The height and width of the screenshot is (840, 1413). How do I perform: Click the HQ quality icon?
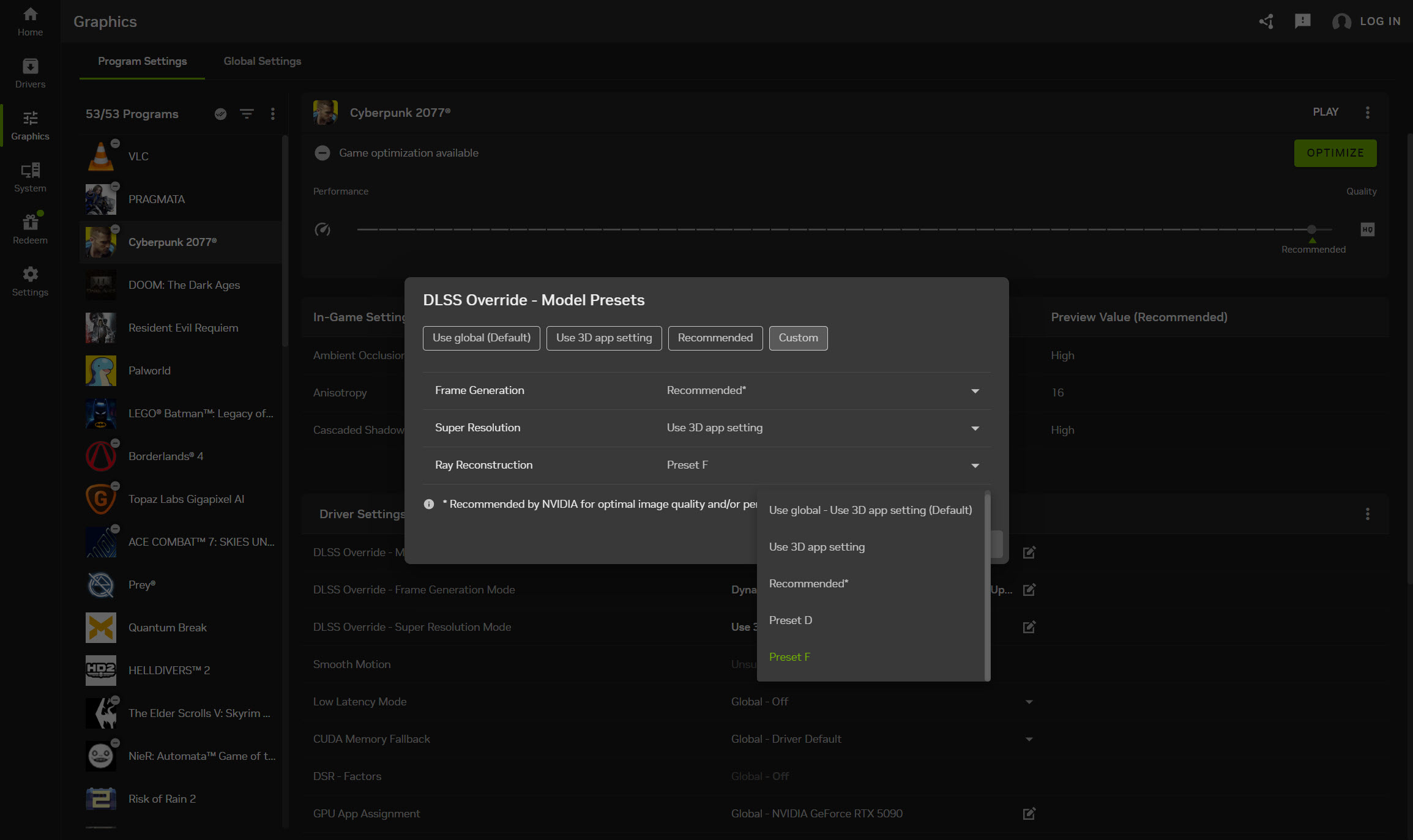tap(1368, 229)
